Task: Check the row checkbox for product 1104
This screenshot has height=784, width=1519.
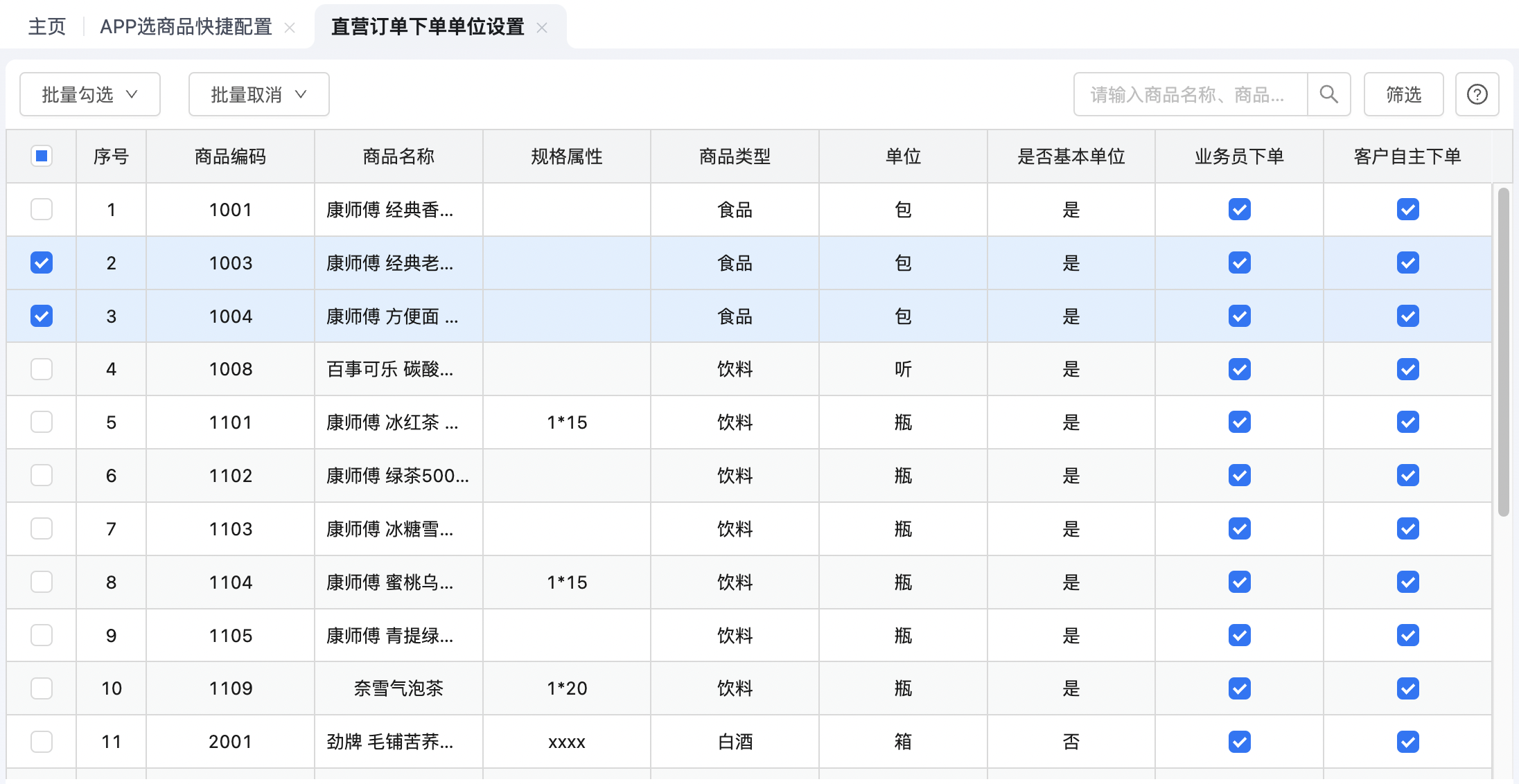Action: point(42,582)
